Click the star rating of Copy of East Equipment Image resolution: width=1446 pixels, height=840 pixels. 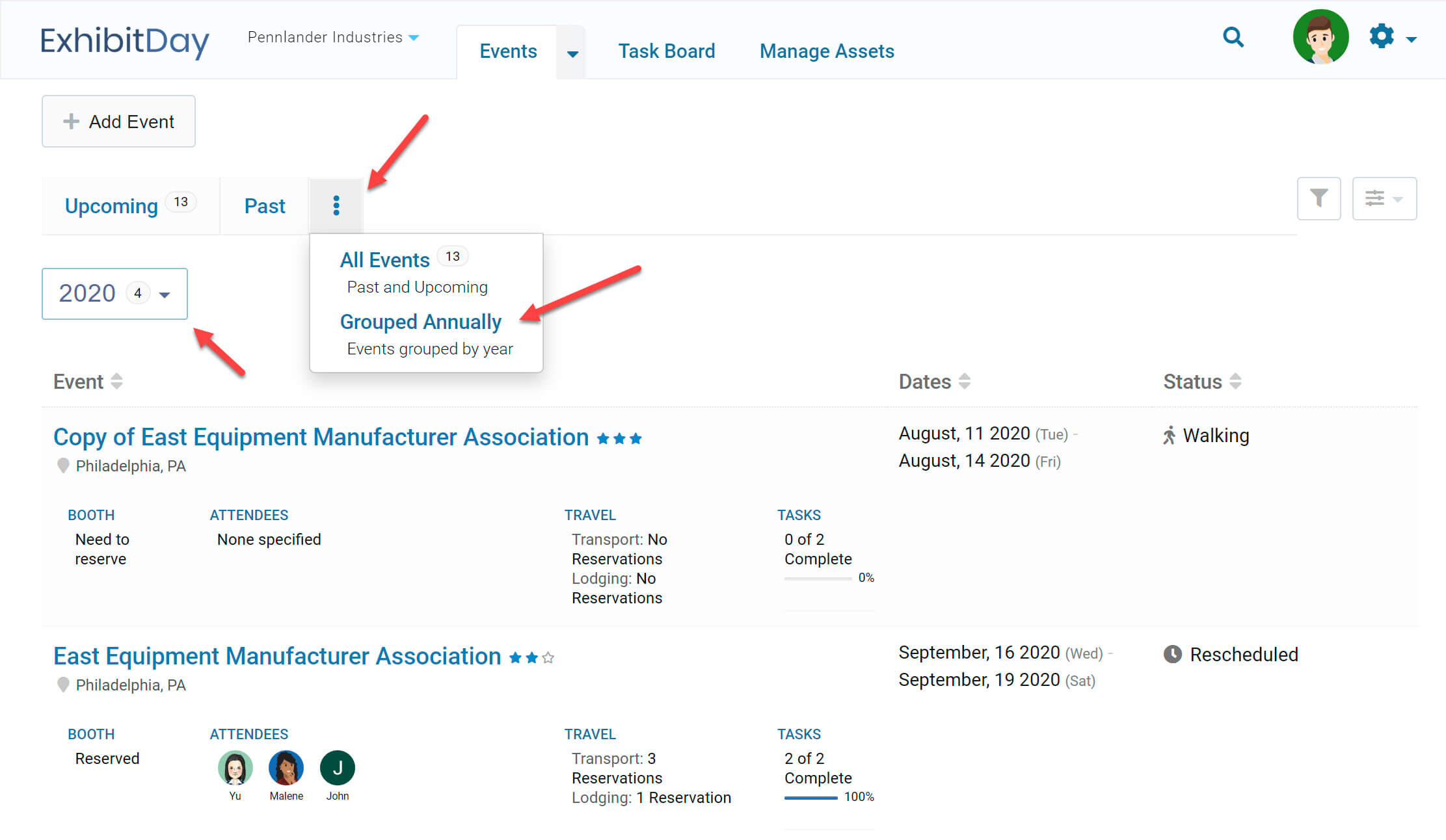pos(619,438)
